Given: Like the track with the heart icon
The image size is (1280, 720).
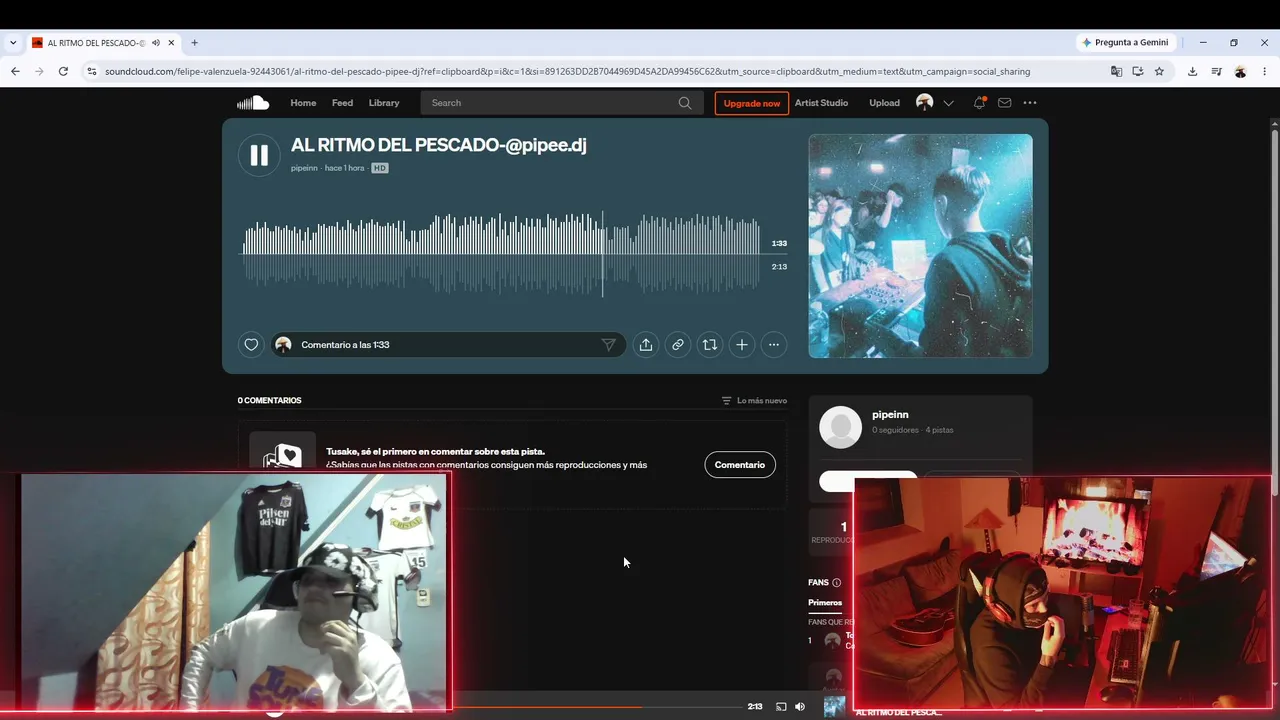Looking at the screenshot, I should (x=251, y=345).
